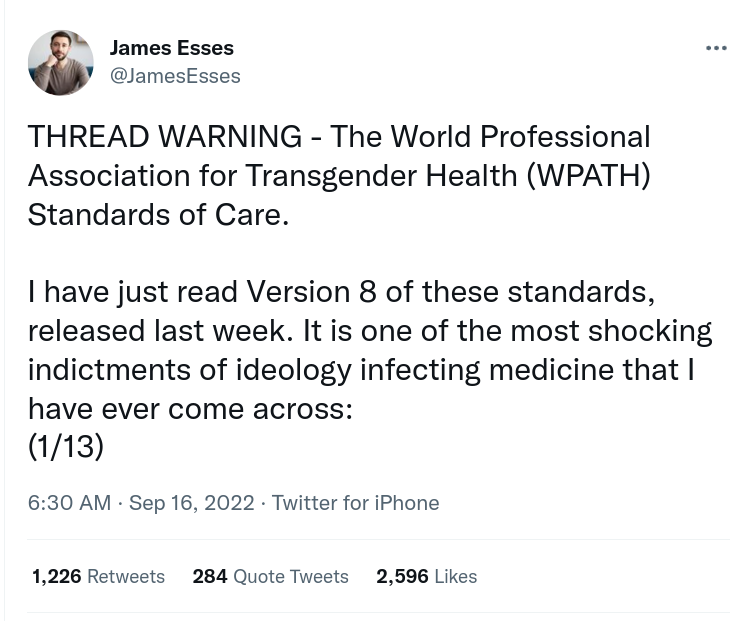Open the tweet's more options ellipsis menu
The width and height of the screenshot is (749, 621).
coord(716,48)
